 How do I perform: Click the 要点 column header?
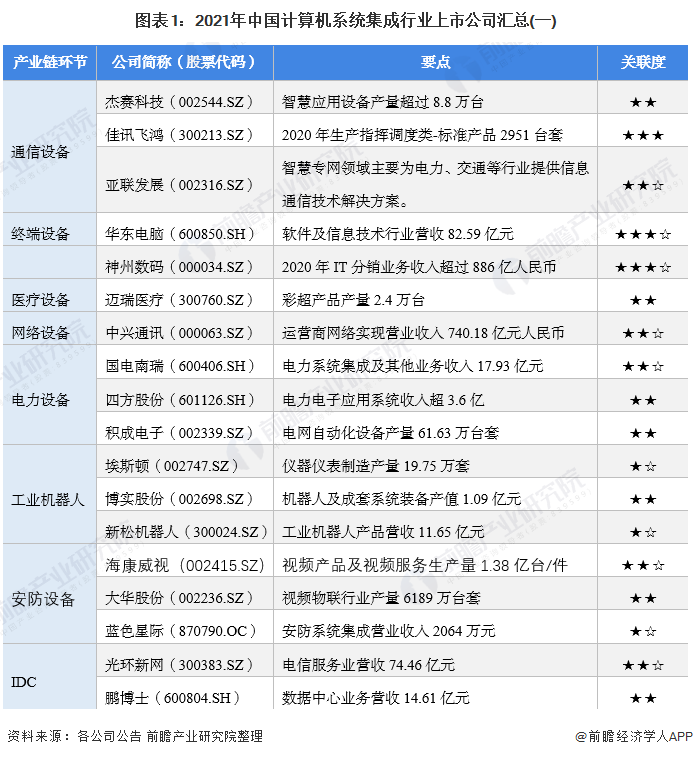(435, 62)
